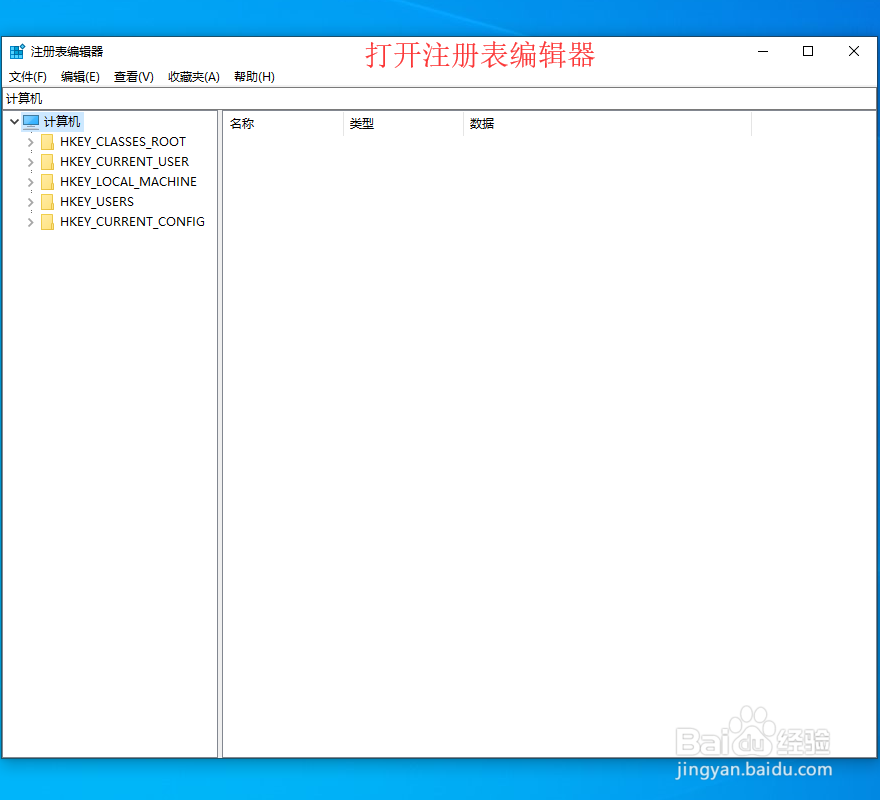Viewport: 880px width, 800px height.
Task: Expand the HKEY_CURRENT_CONFIG key
Action: 31,222
